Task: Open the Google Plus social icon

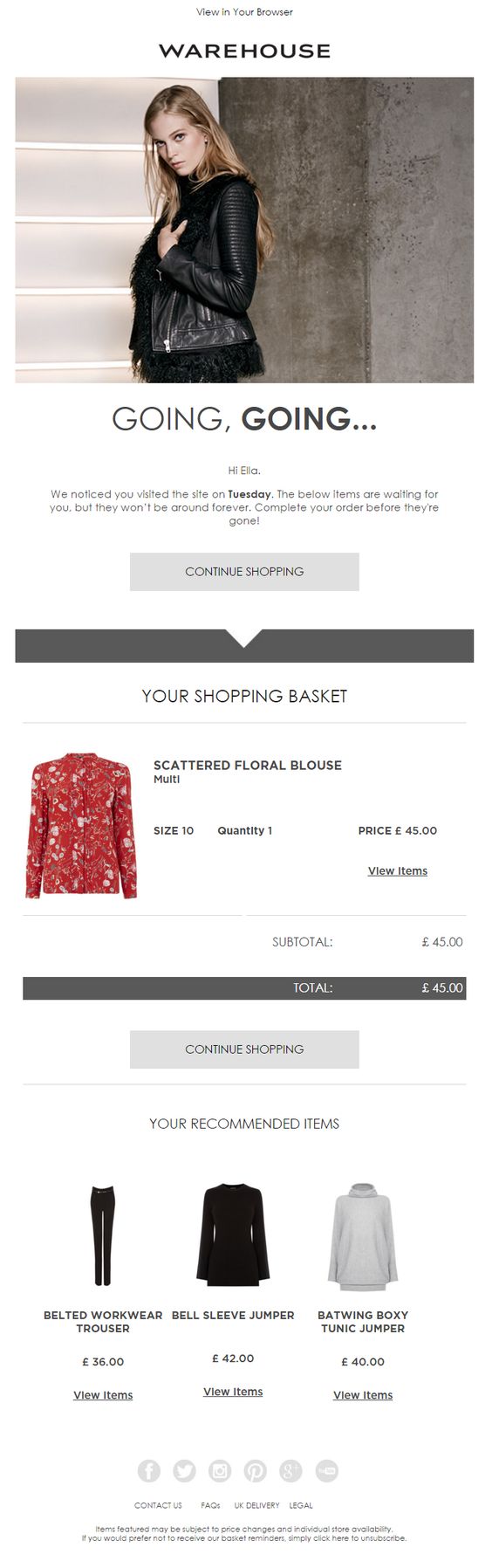Action: (290, 1471)
